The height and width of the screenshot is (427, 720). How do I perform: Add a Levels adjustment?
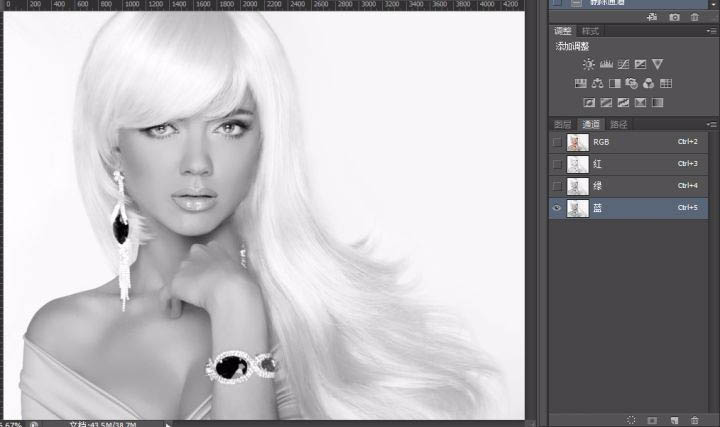tap(606, 64)
